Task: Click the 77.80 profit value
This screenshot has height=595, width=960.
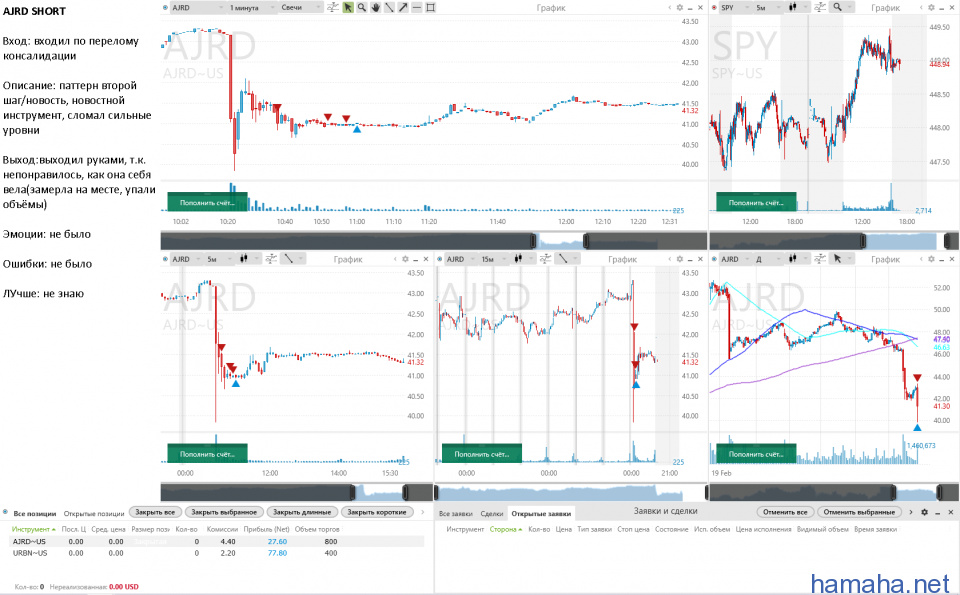Action: pos(277,553)
